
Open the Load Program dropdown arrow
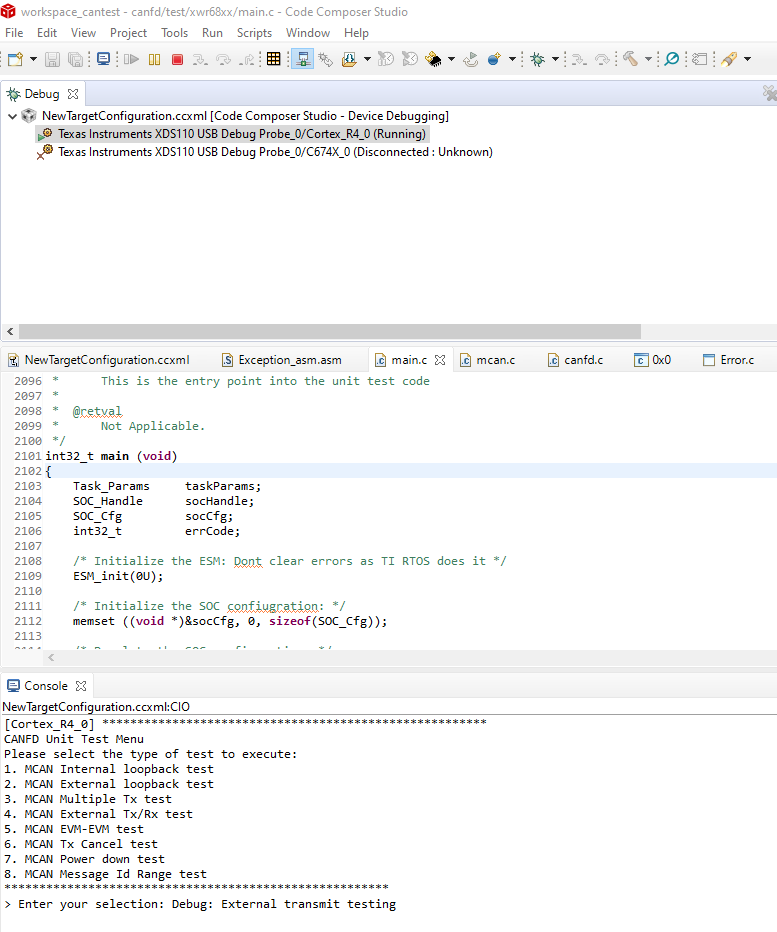click(x=367, y=59)
